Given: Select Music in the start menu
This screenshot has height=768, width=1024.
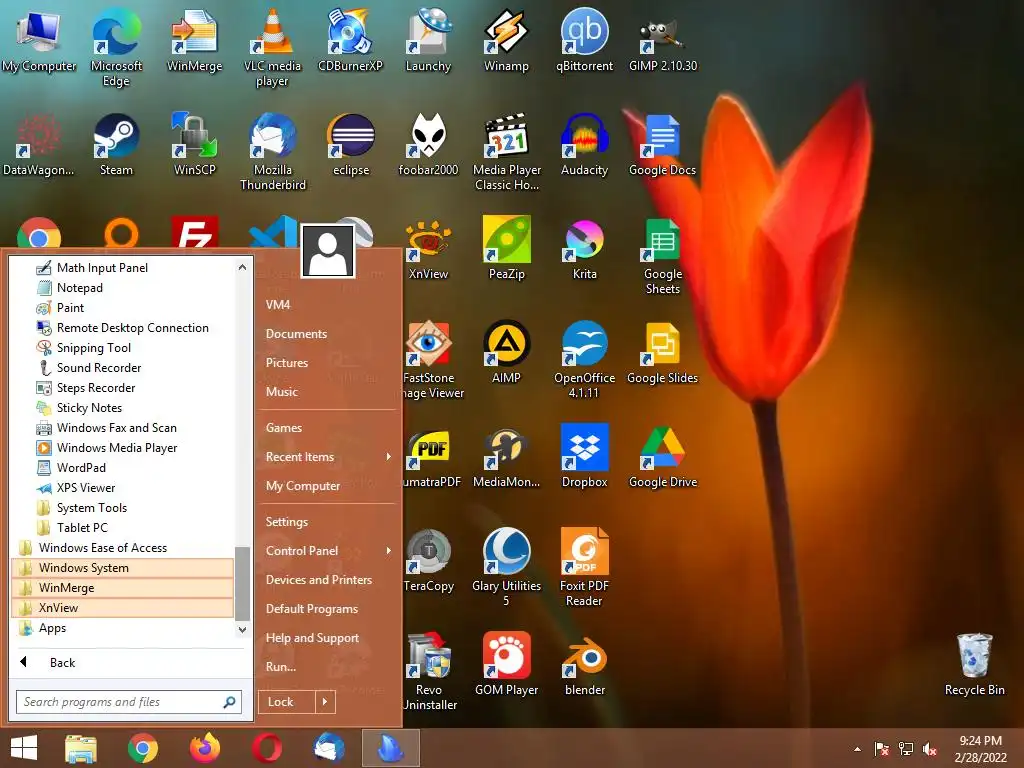Looking at the screenshot, I should [281, 392].
